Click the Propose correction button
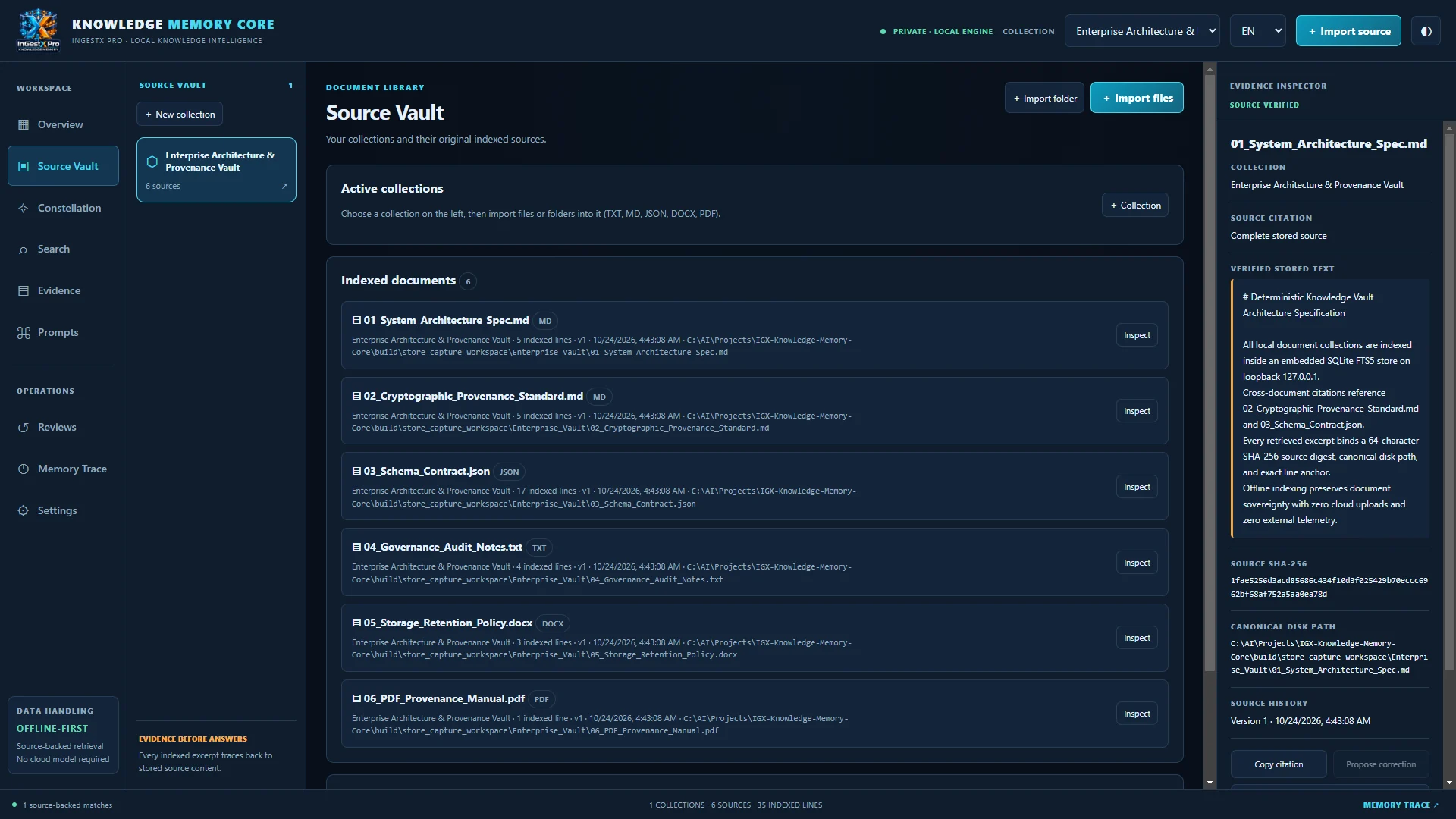The width and height of the screenshot is (1456, 819). coord(1381,764)
